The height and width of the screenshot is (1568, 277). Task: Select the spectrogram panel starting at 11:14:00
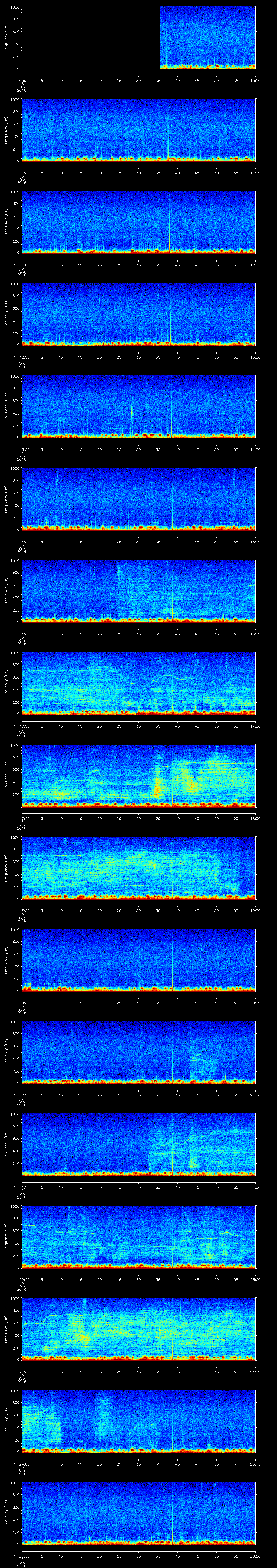tap(139, 499)
